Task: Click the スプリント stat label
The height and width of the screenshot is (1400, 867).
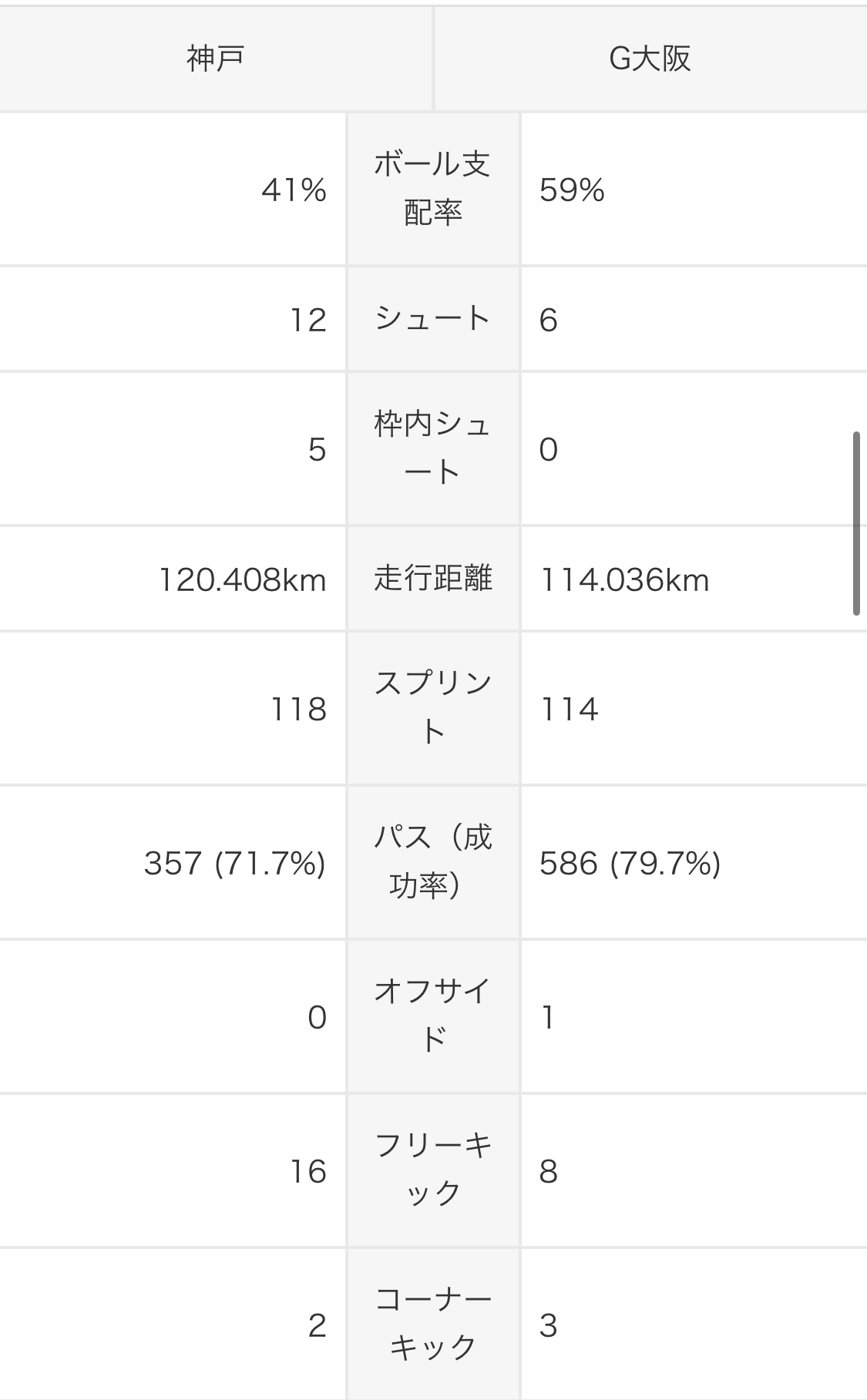Action: (x=433, y=708)
